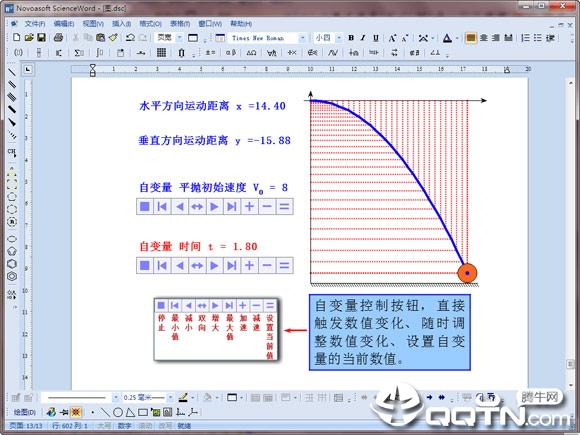The height and width of the screenshot is (435, 580).
Task: Undo the last action
Action: click(130, 37)
